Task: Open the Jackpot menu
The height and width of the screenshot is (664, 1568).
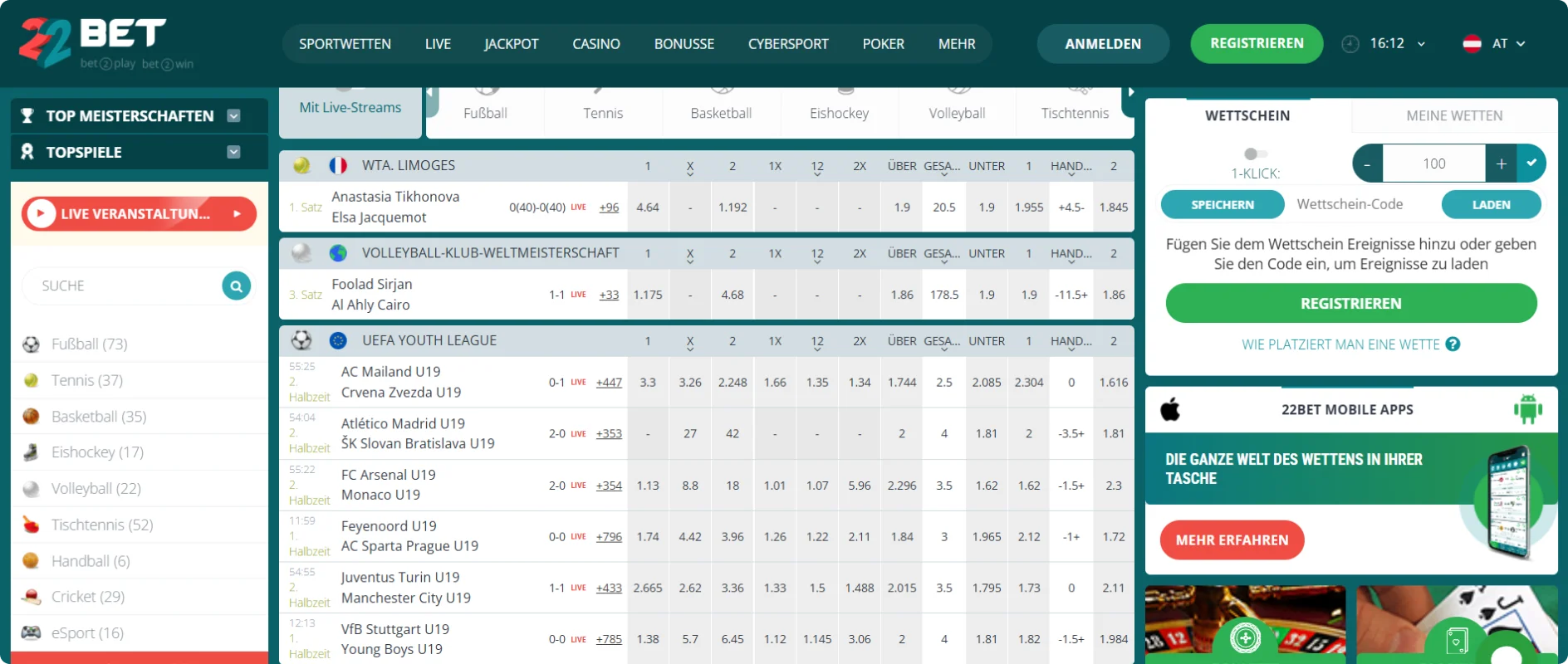Action: [512, 44]
